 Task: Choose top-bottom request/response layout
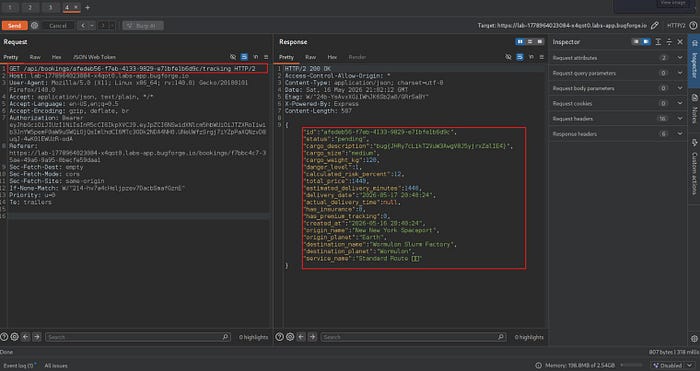click(x=530, y=42)
